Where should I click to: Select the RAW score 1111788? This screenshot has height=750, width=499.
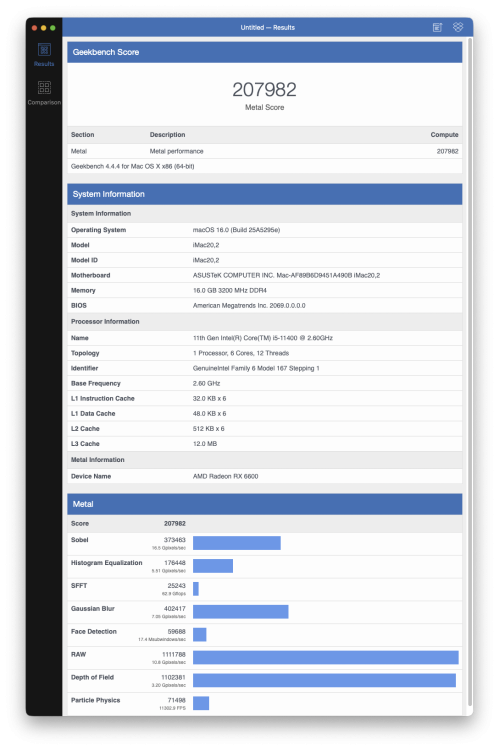(x=174, y=655)
